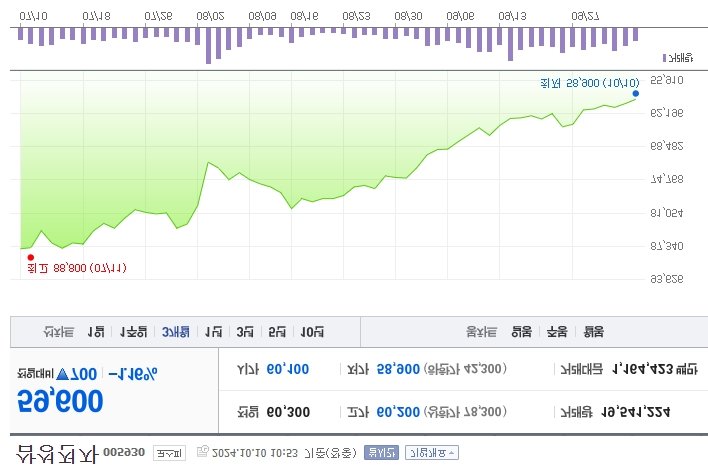The width and height of the screenshot is (708, 473).
Task: Click the red highest-price marker dot on chart
Action: (x=31, y=257)
